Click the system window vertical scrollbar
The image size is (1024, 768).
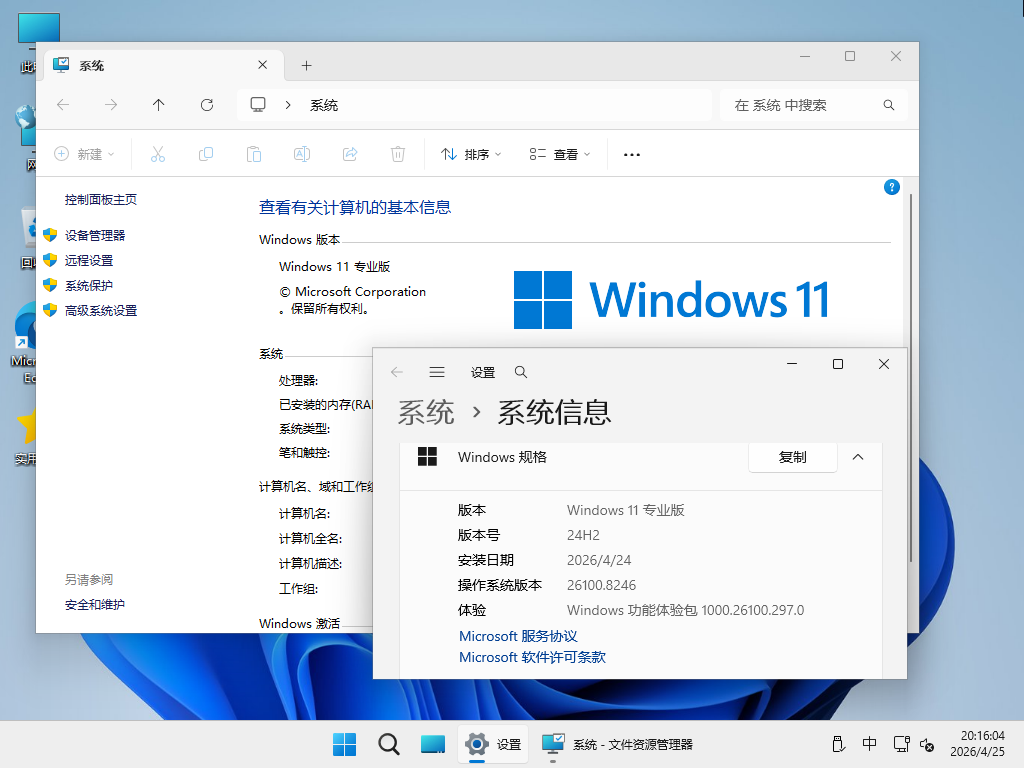pos(910,377)
